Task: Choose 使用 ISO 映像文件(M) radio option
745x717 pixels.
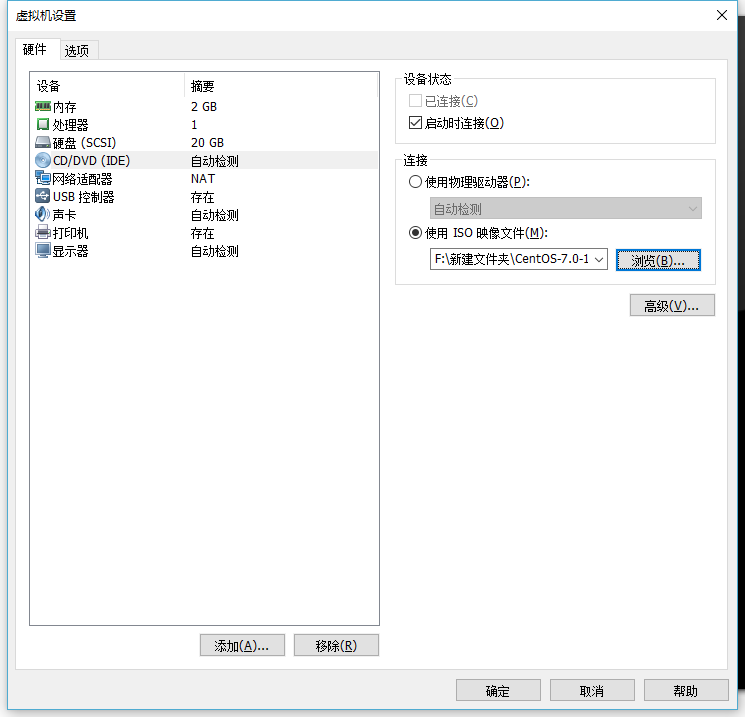Action: [x=415, y=233]
